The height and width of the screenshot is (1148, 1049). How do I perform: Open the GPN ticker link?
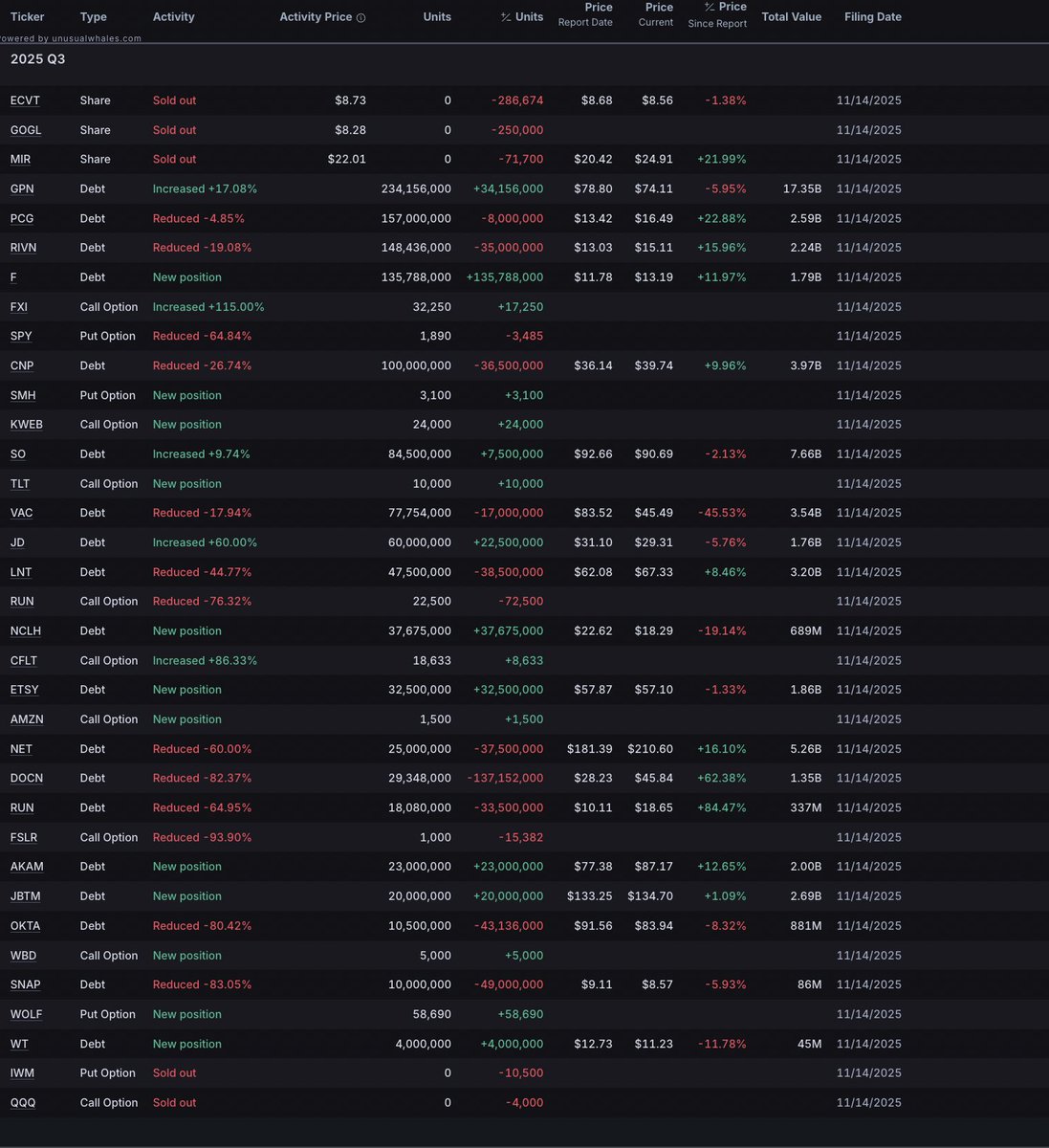[x=22, y=189]
